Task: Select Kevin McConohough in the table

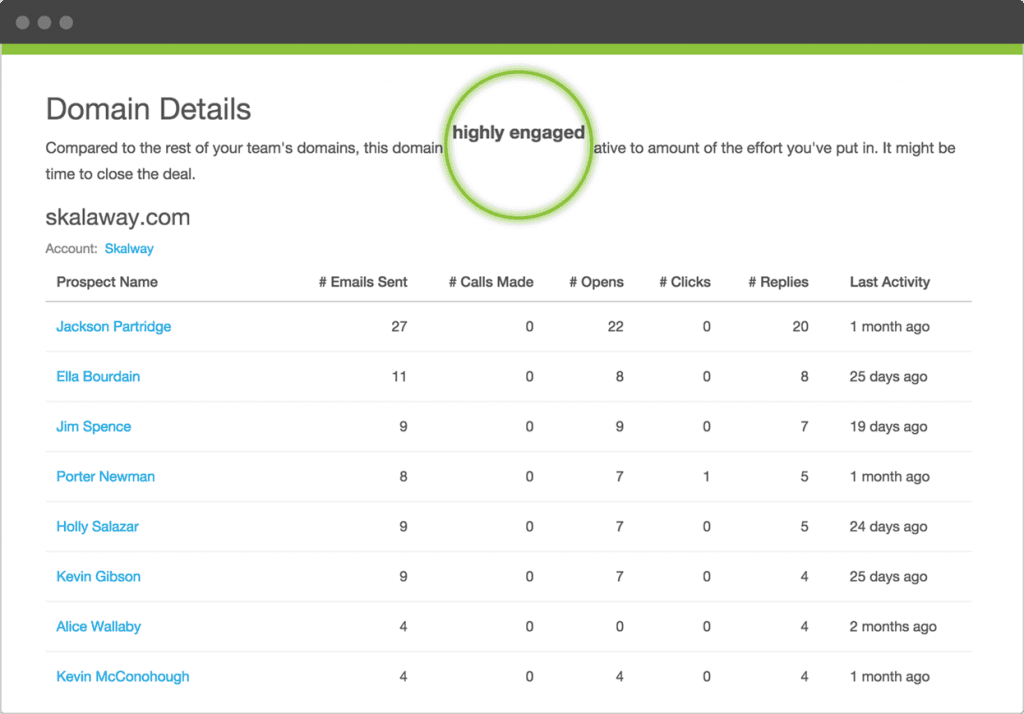Action: coord(122,677)
